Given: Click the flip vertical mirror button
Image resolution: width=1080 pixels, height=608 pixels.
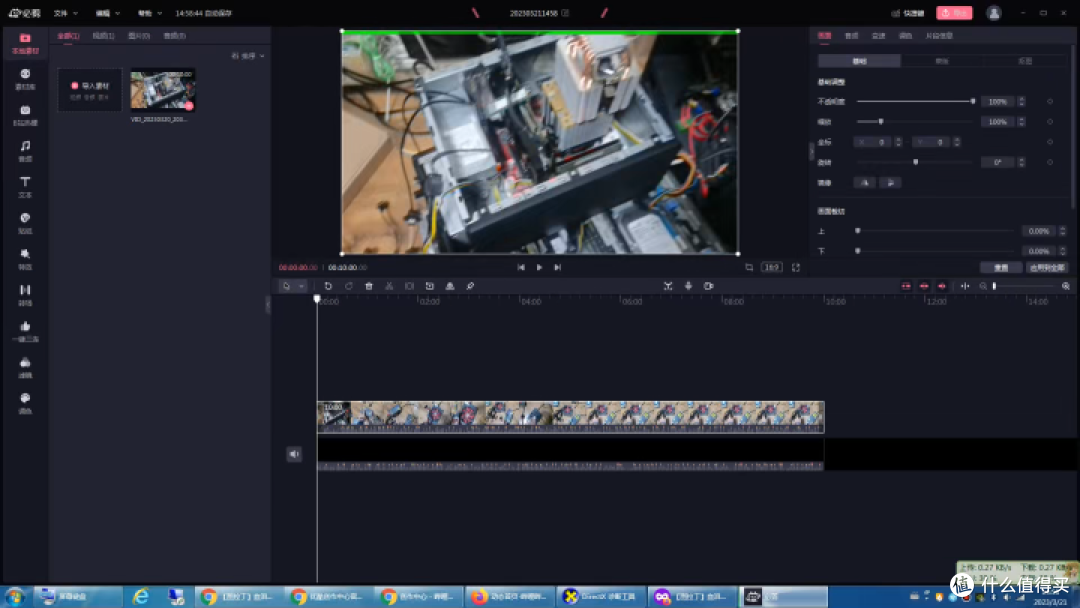Looking at the screenshot, I should [891, 182].
